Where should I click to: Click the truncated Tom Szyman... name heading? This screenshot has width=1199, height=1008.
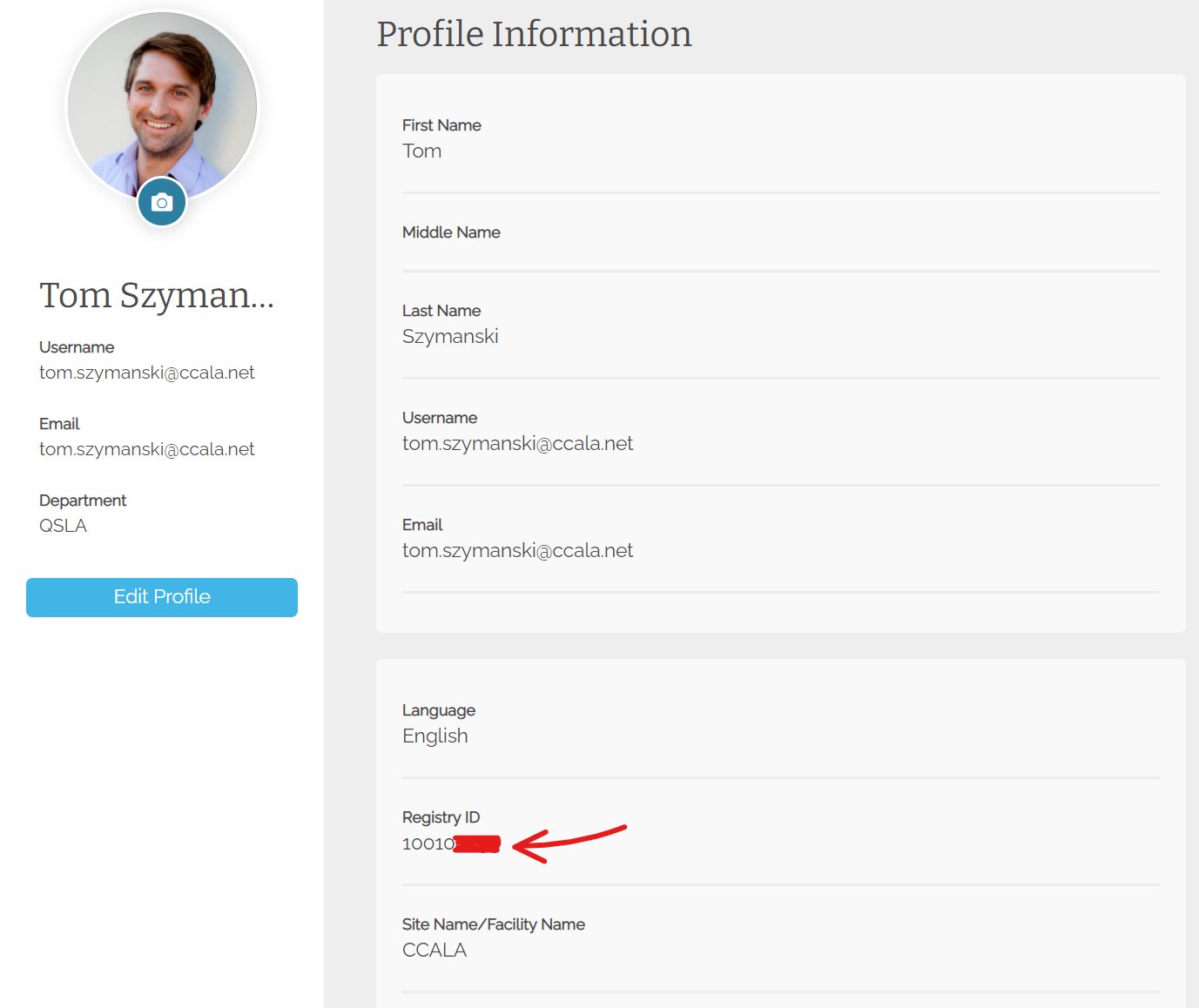point(157,296)
